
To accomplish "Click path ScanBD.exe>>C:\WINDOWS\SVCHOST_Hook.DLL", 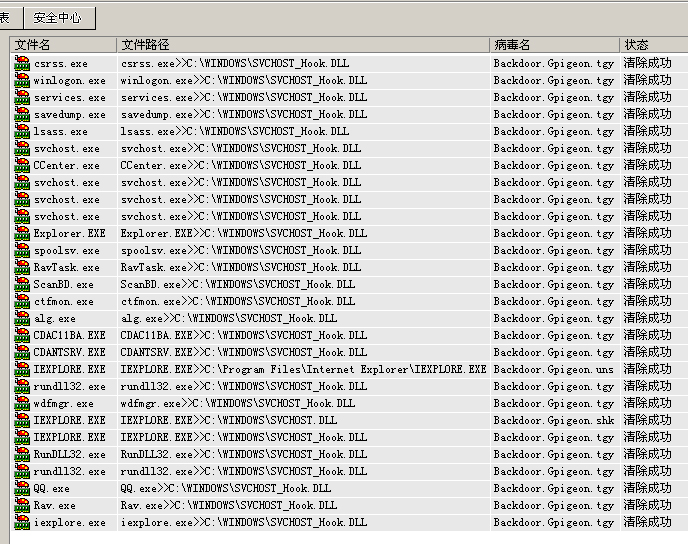I will click(x=238, y=284).
